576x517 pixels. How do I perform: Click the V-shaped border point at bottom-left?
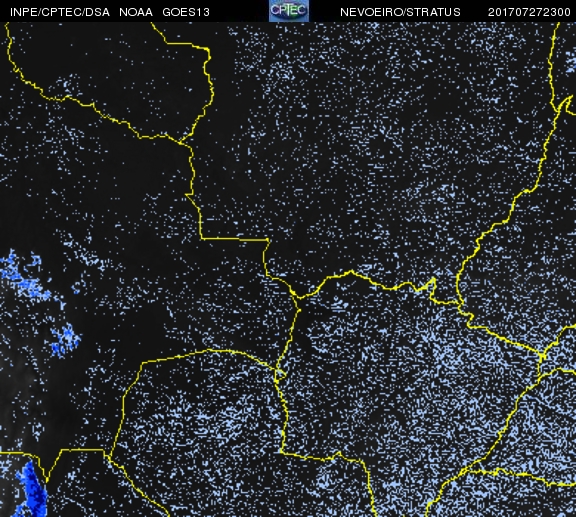coord(47,480)
